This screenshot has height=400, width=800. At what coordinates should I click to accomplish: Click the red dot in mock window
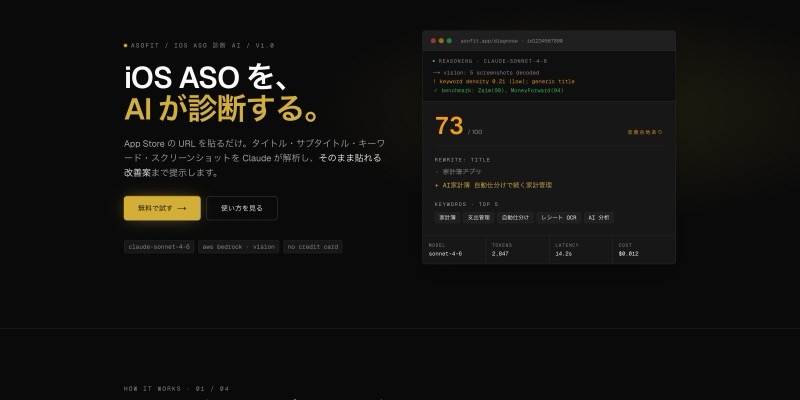coord(433,41)
